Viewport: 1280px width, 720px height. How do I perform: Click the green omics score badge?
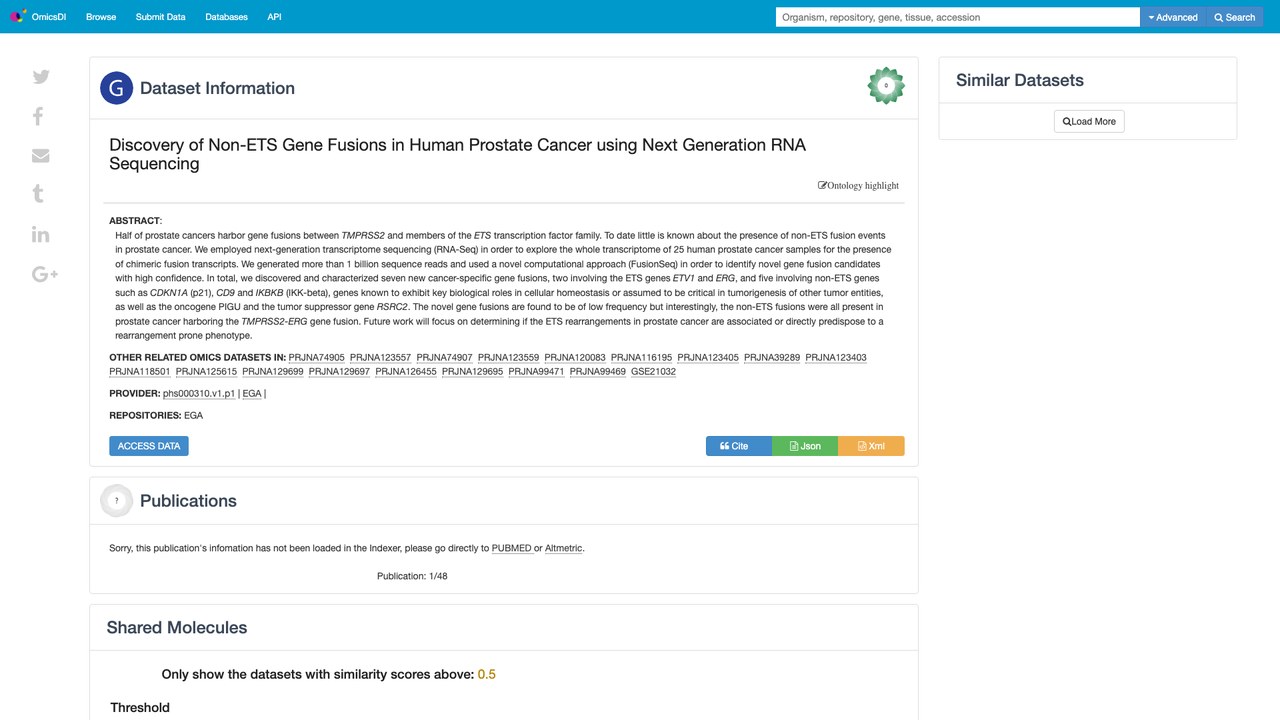coord(886,86)
